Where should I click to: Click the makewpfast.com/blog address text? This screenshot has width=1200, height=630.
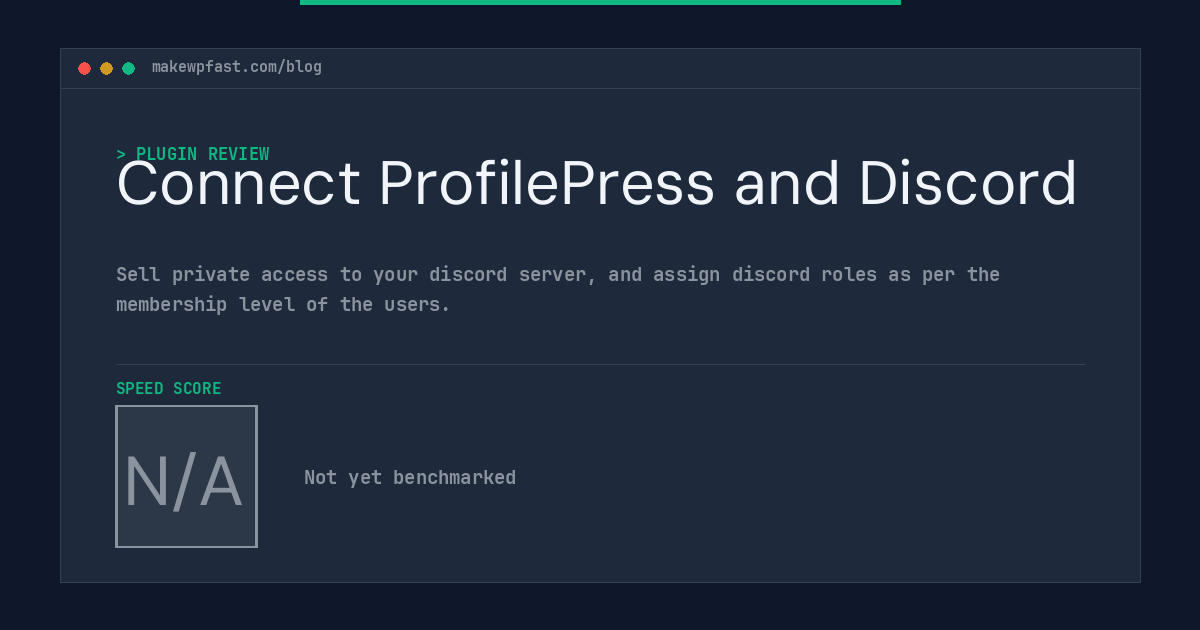click(x=237, y=67)
